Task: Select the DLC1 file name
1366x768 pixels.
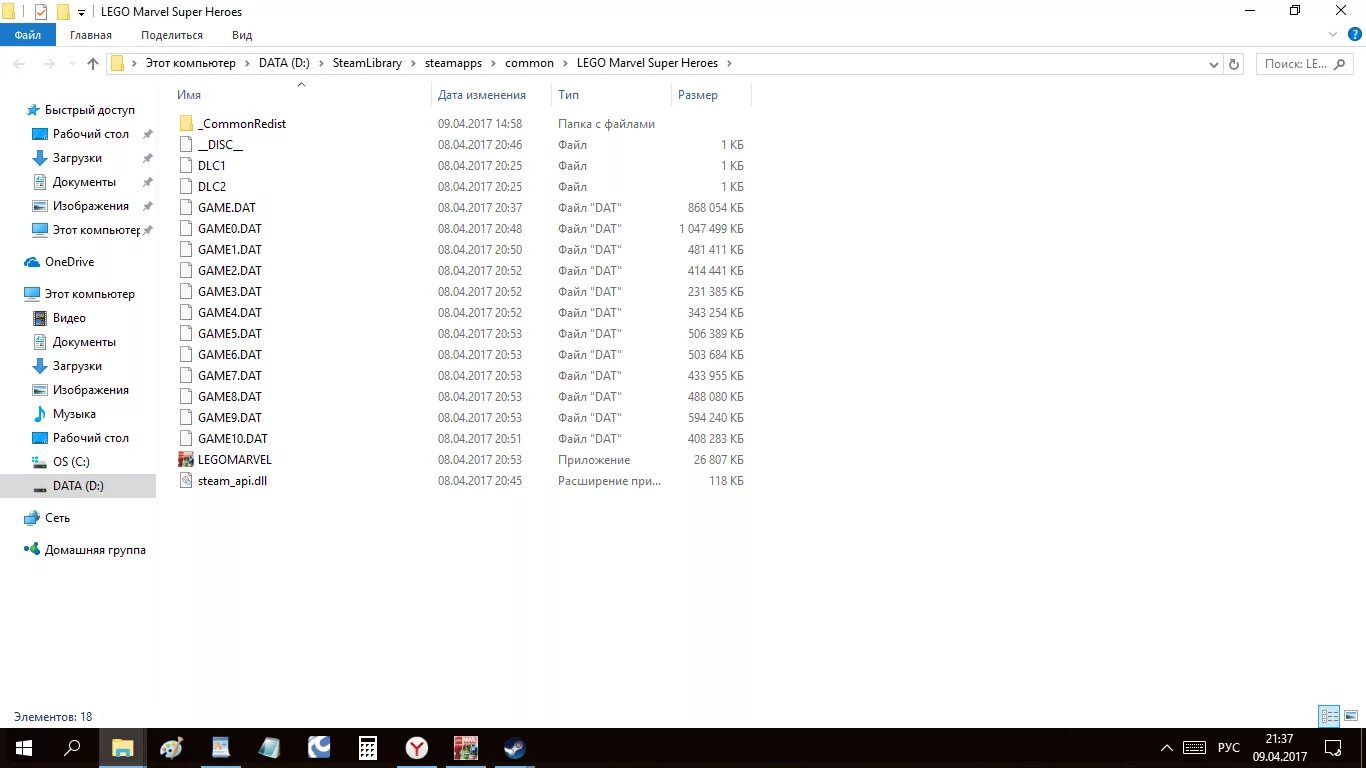Action: pyautogui.click(x=212, y=166)
